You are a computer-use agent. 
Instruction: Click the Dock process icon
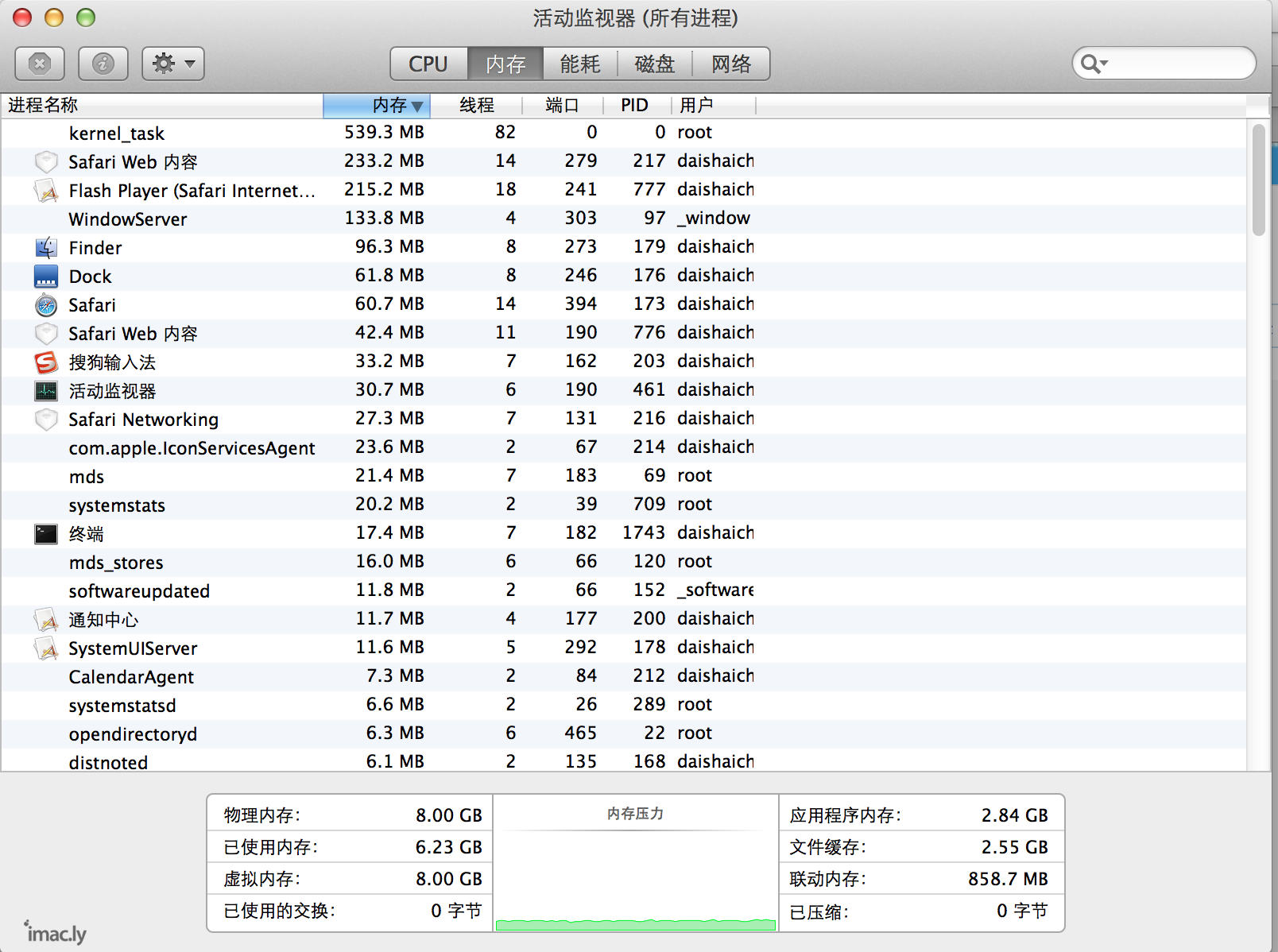(x=46, y=277)
